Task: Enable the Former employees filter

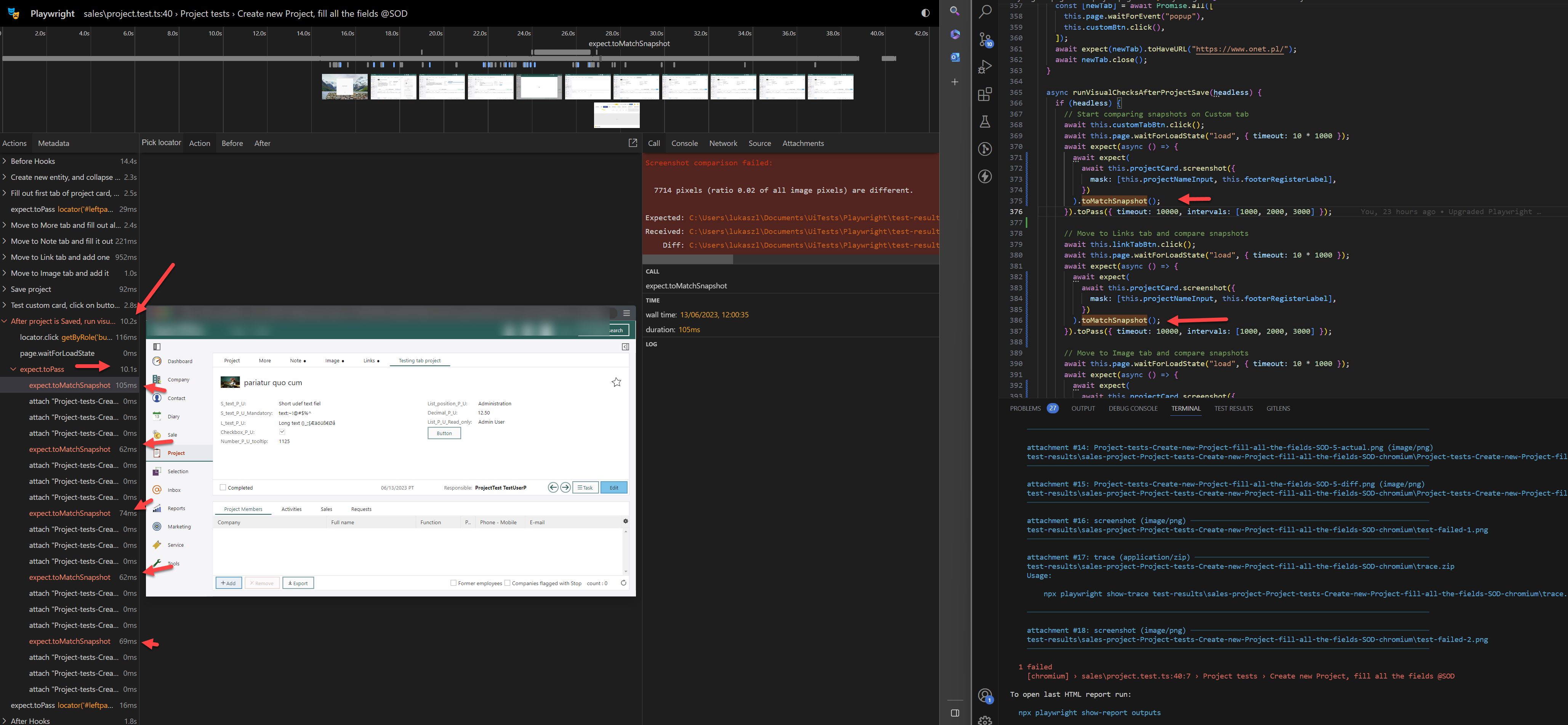Action: pos(454,583)
